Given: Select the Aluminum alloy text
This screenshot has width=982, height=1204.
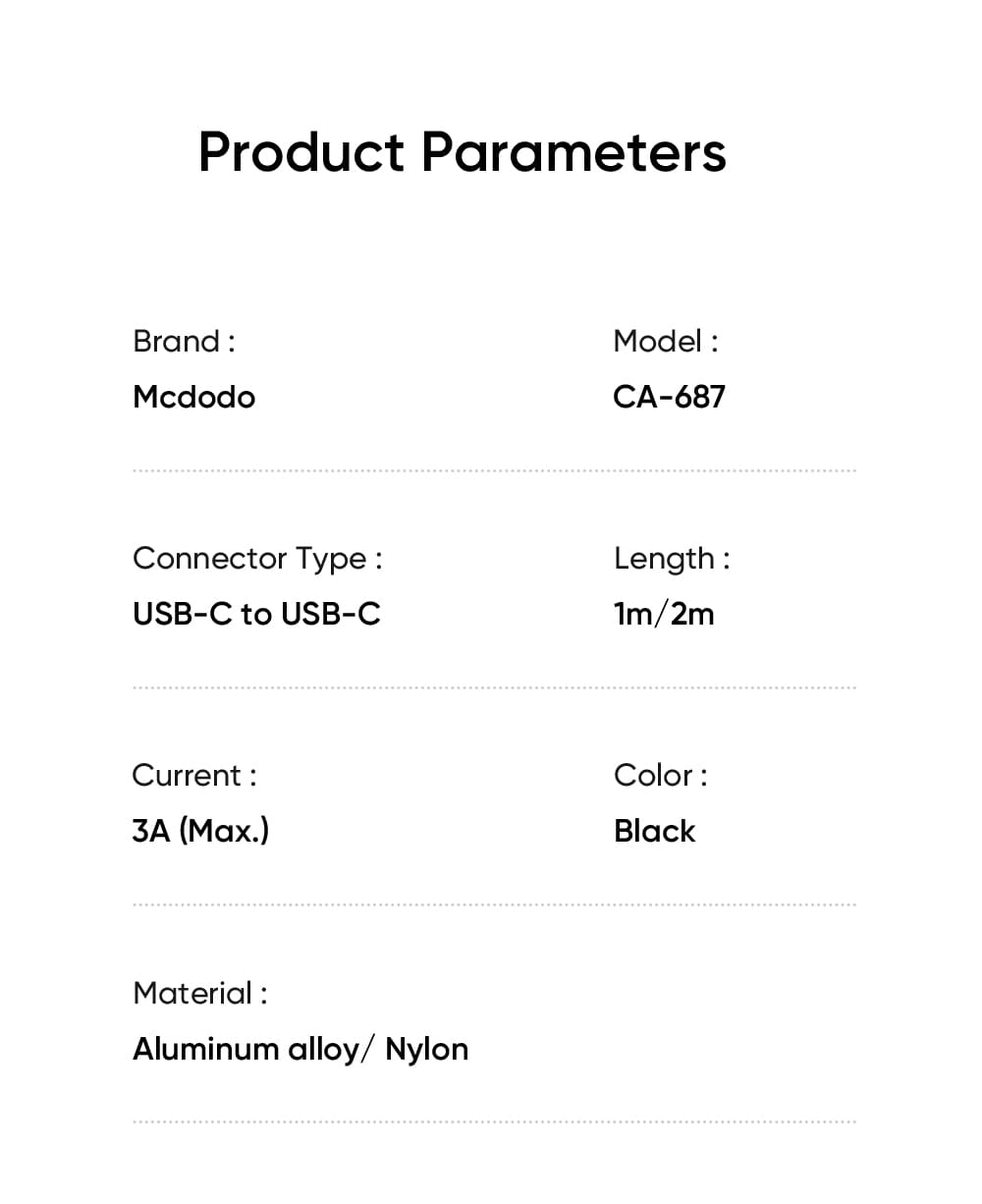Looking at the screenshot, I should coord(245,1050).
